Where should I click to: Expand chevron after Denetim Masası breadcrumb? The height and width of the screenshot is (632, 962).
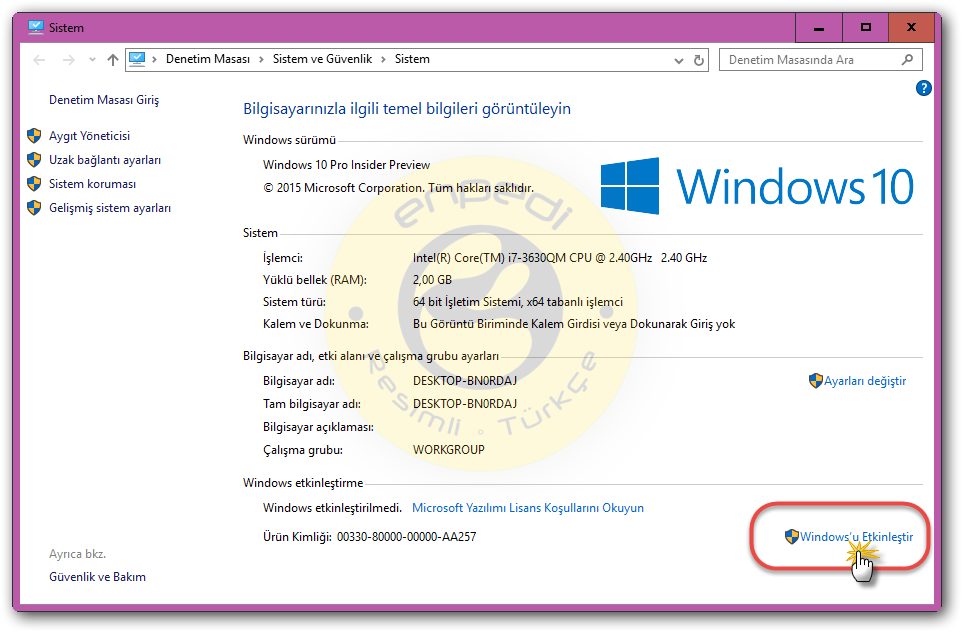pos(261,60)
